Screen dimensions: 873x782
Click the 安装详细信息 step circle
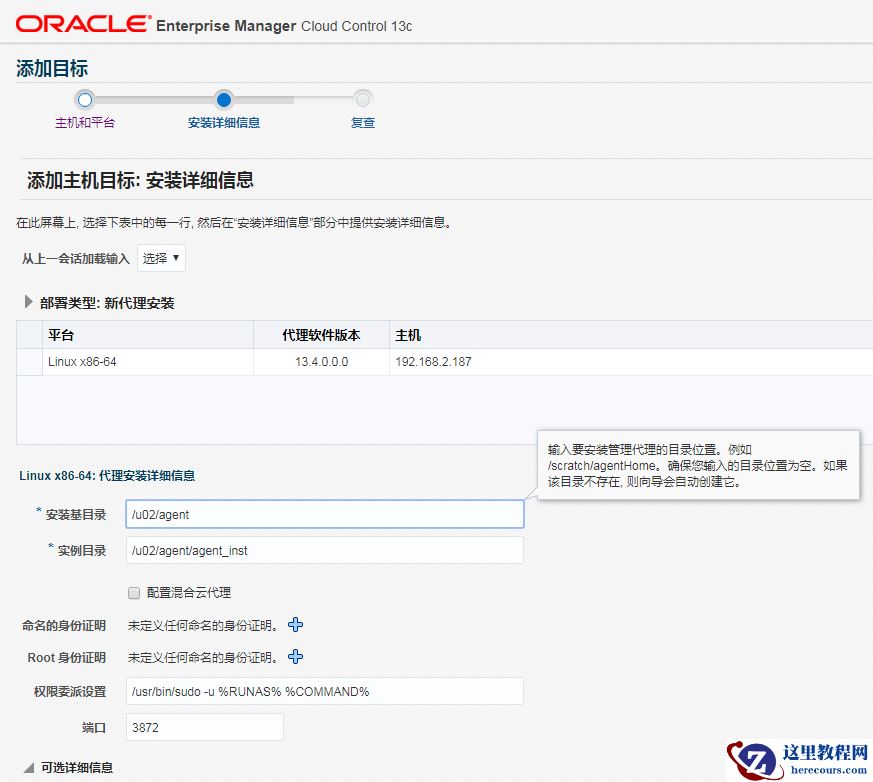[x=224, y=100]
